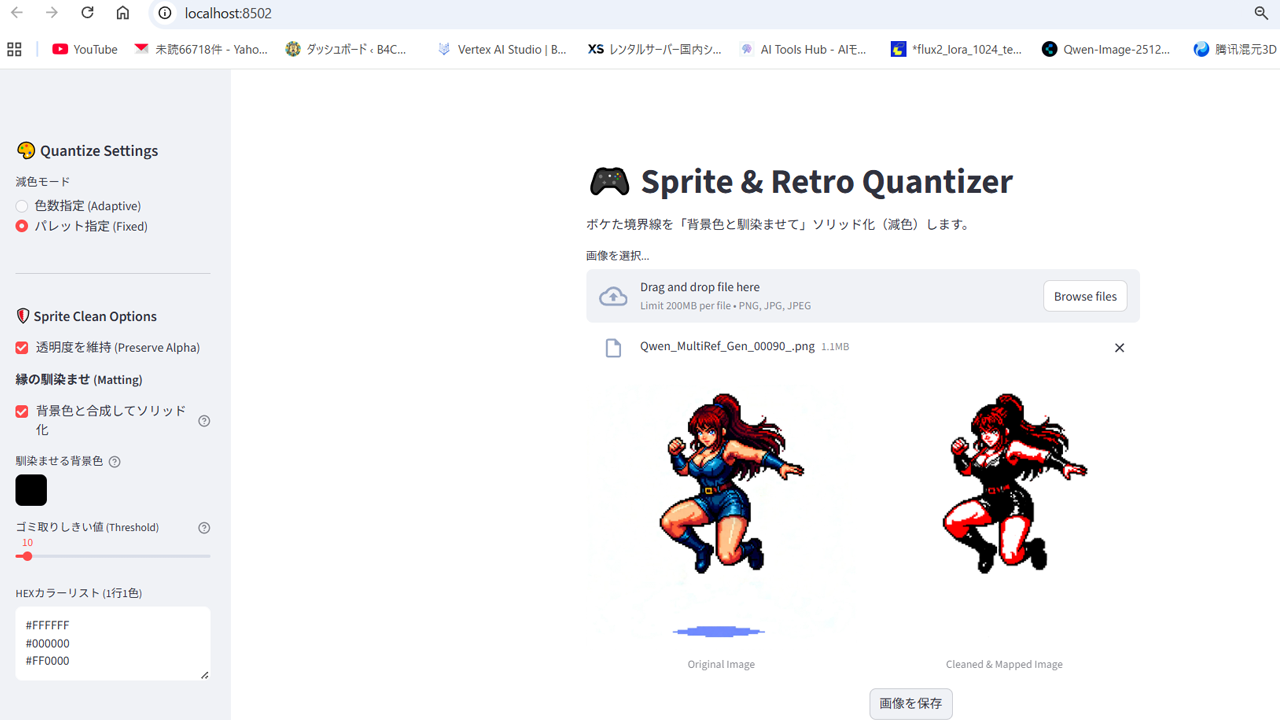Toggle 透明度を維持 (Preserve Alpha) checkbox
This screenshot has width=1280, height=720.
22,347
